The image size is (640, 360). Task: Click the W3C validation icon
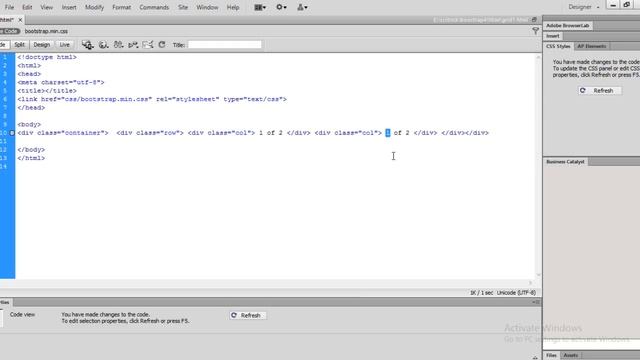133,45
